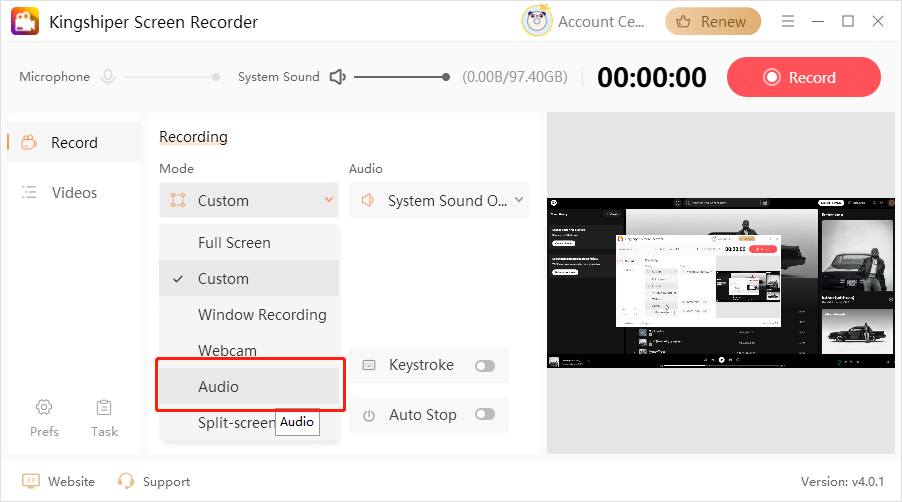Screen dimensions: 902x502
Task: Collapse the Mode Custom dropdown
Action: 249,200
